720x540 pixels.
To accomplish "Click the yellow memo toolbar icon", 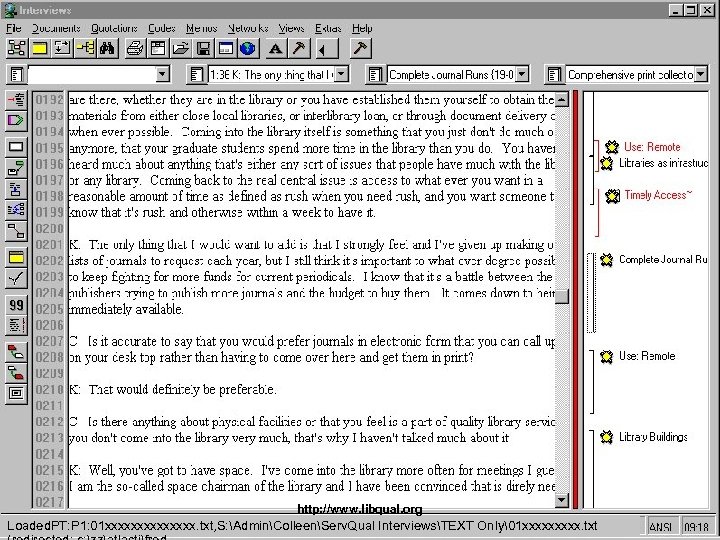I will 39,48.
